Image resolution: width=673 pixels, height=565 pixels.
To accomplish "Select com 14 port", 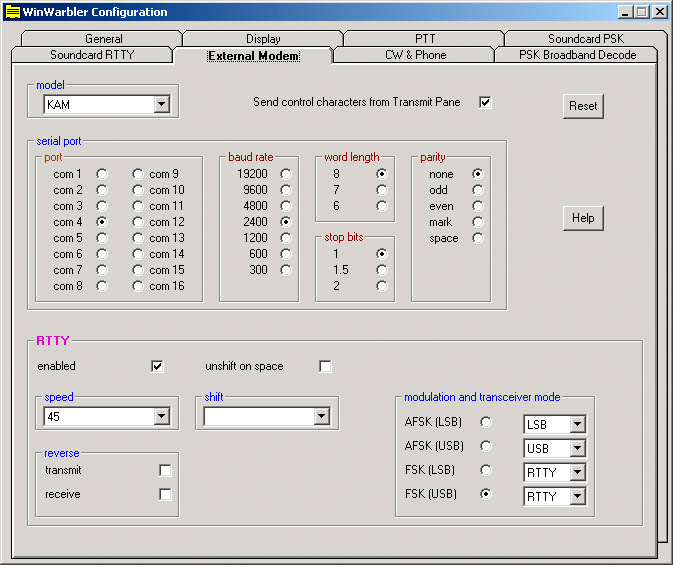I will [x=138, y=254].
